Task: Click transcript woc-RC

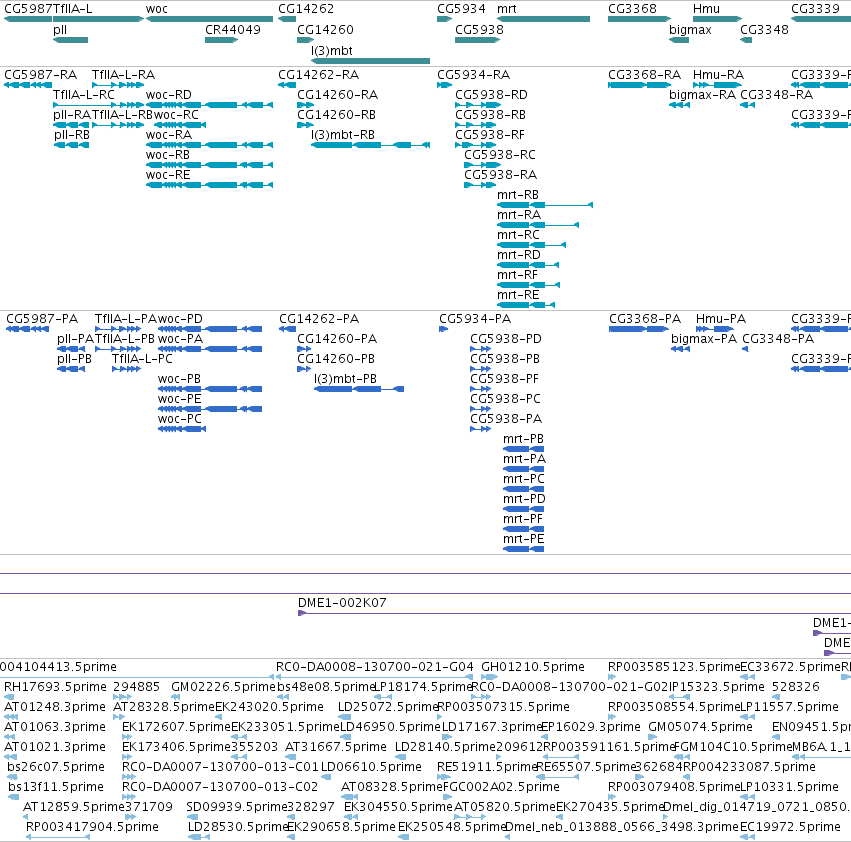Action: 180,125
